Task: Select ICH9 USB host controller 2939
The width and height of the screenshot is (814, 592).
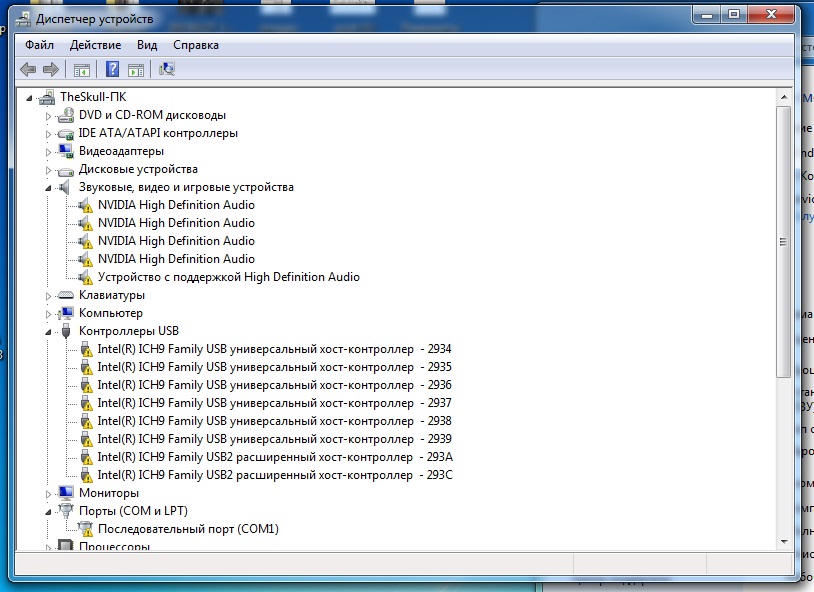Action: [x=275, y=439]
